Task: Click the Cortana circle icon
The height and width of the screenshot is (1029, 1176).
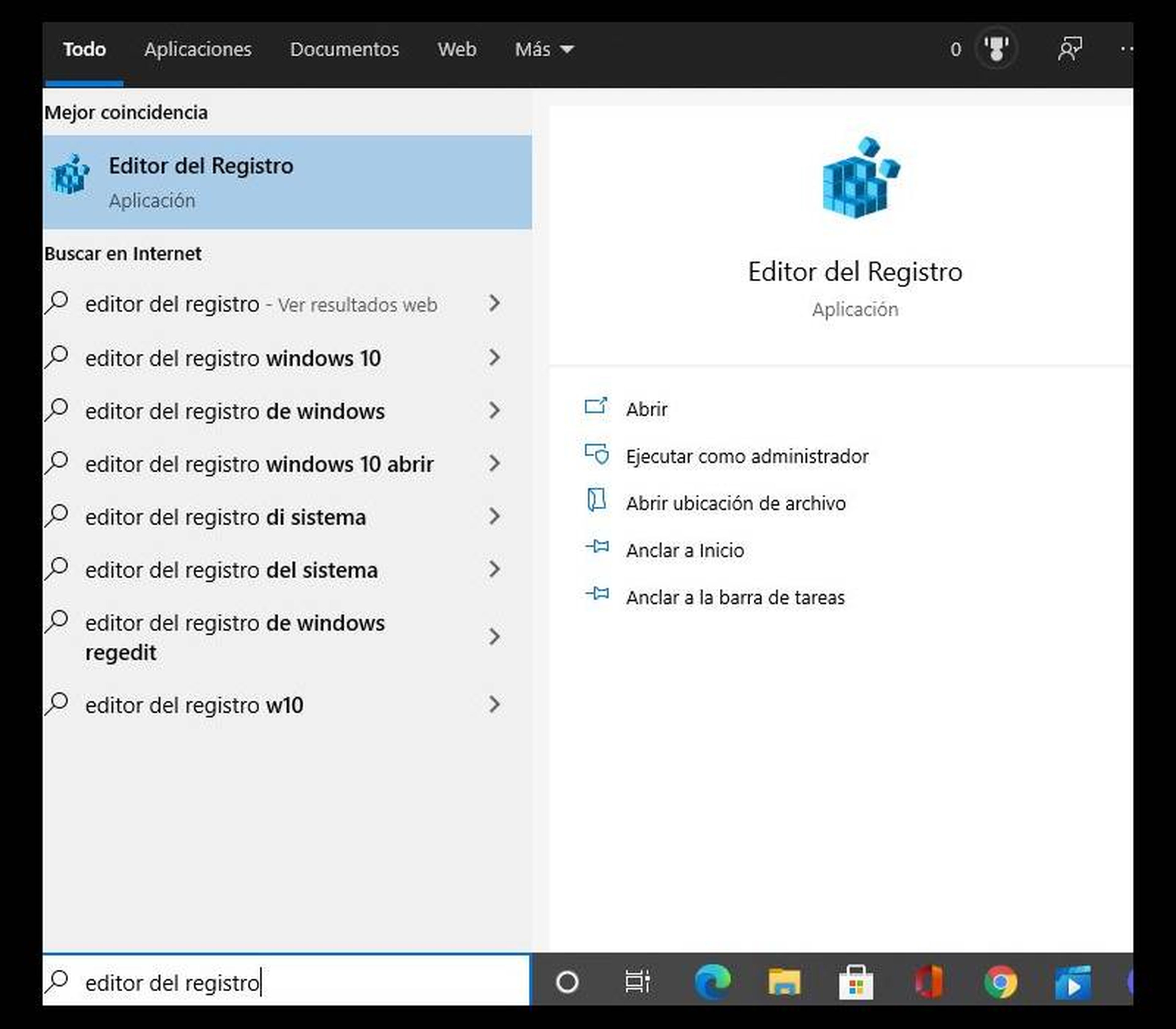Action: click(567, 982)
